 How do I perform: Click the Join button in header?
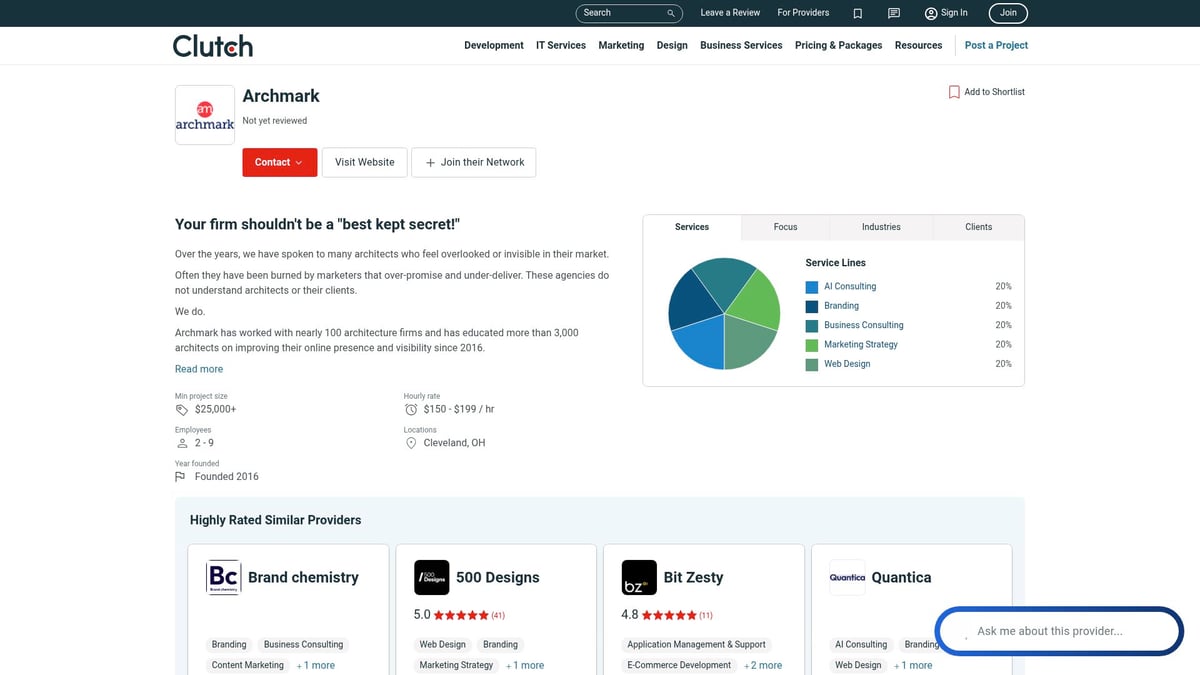pyautogui.click(x=1008, y=13)
